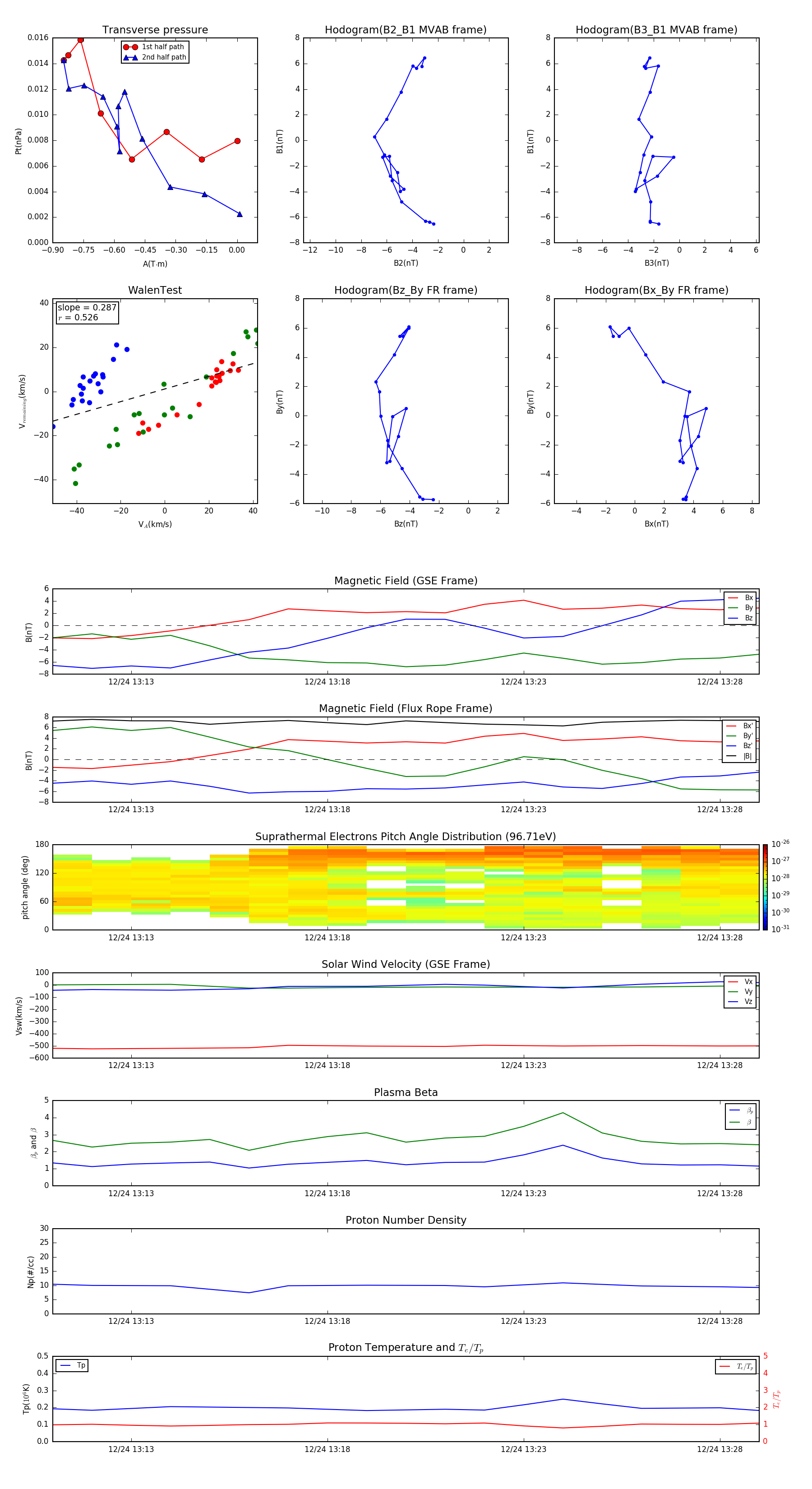Click 'Vz' in solar wind legend
This screenshot has height=1489, width=812.
748,1002
